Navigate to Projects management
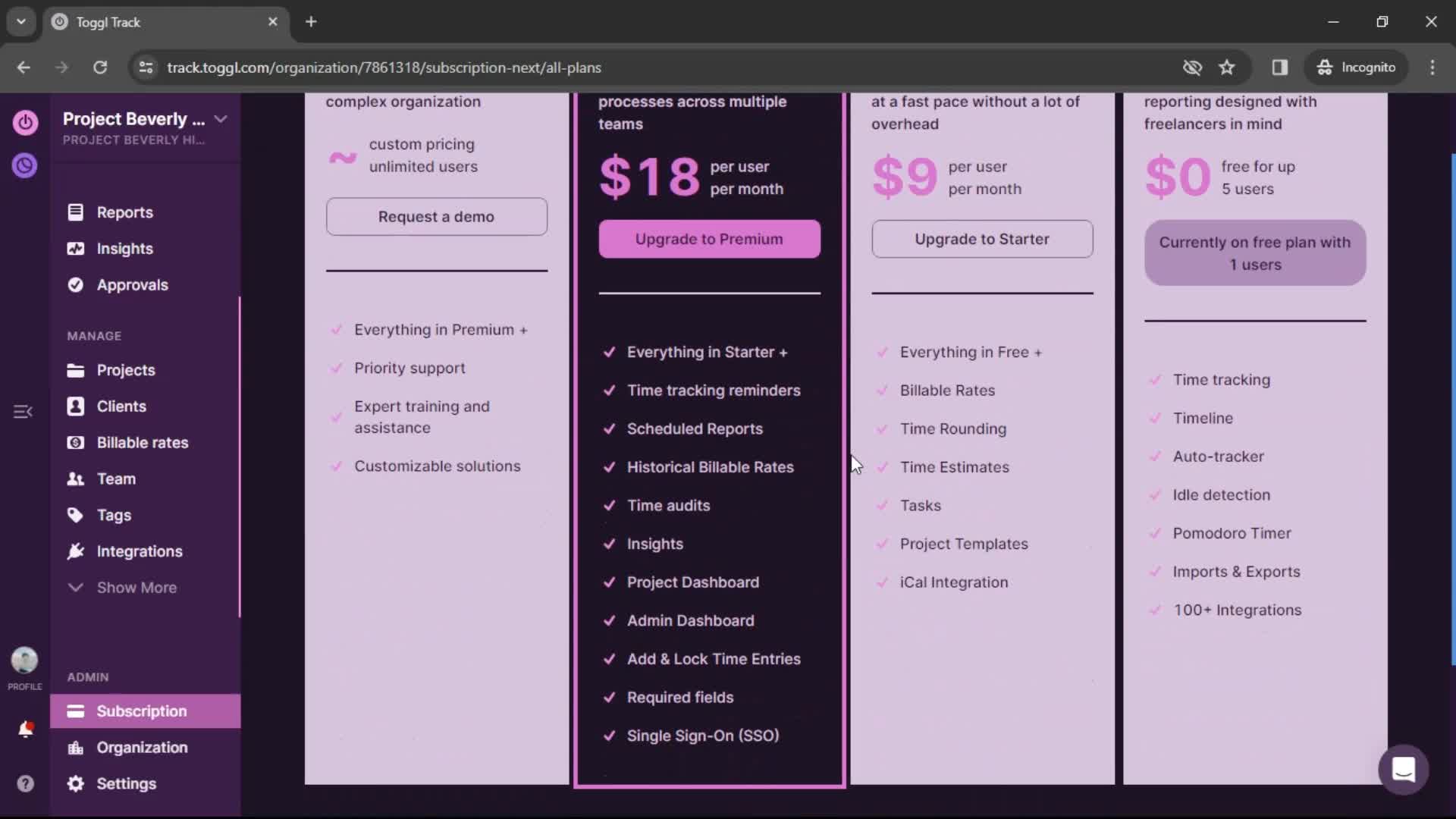This screenshot has height=819, width=1456. point(126,370)
